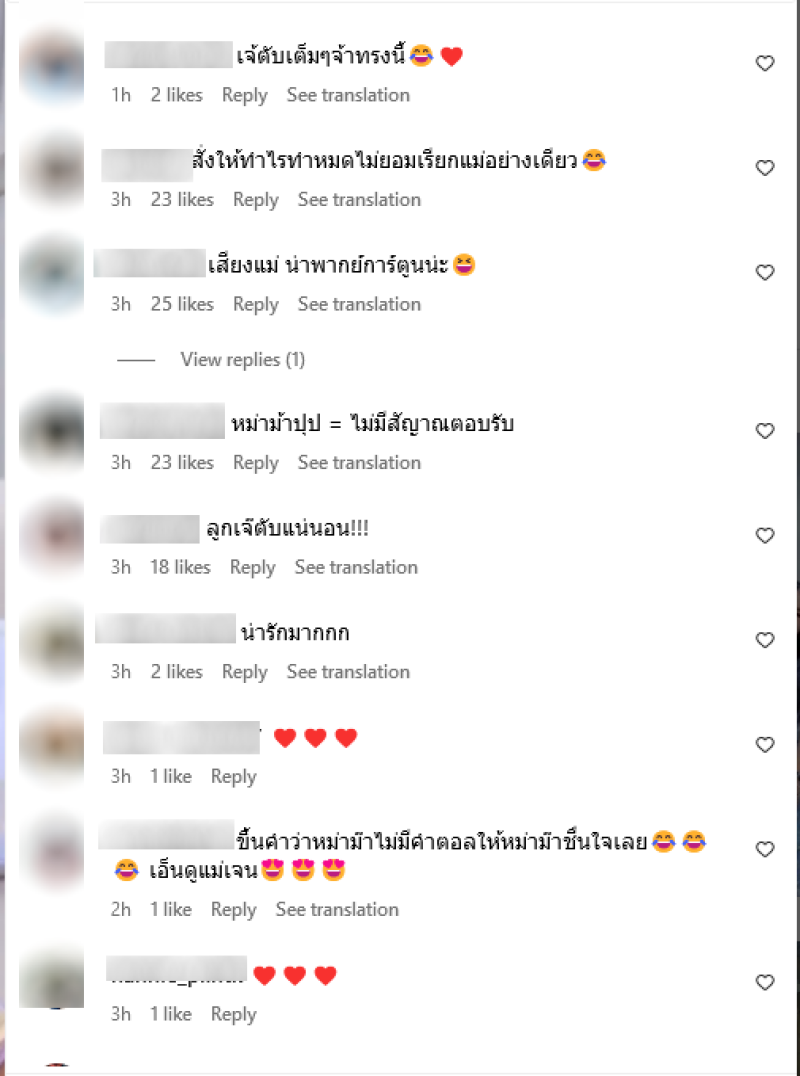Viewport: 800px width, 1076px height.
Task: Heart the comment containing the equals sign
Action: [x=764, y=430]
